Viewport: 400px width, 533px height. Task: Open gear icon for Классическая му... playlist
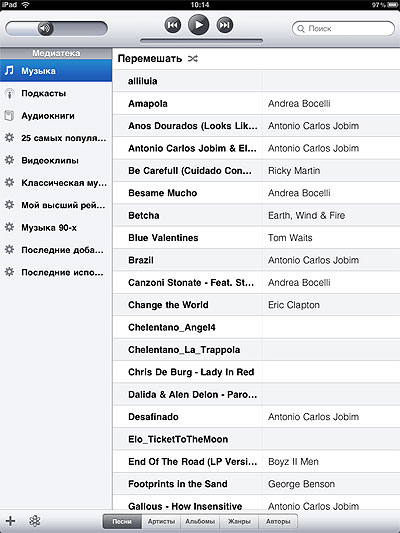click(10, 183)
